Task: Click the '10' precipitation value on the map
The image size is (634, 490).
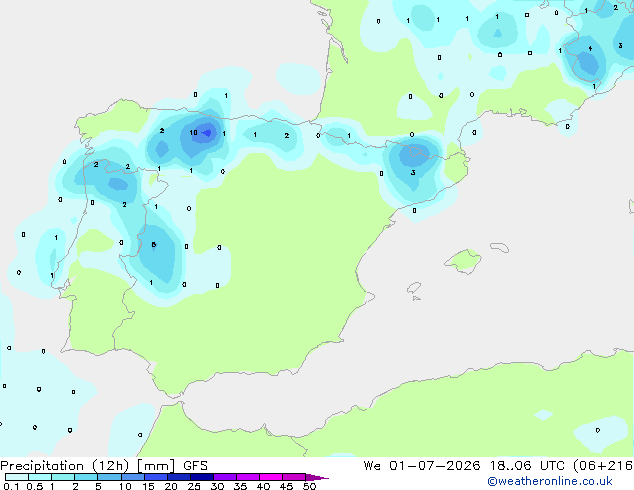Action: tap(193, 132)
